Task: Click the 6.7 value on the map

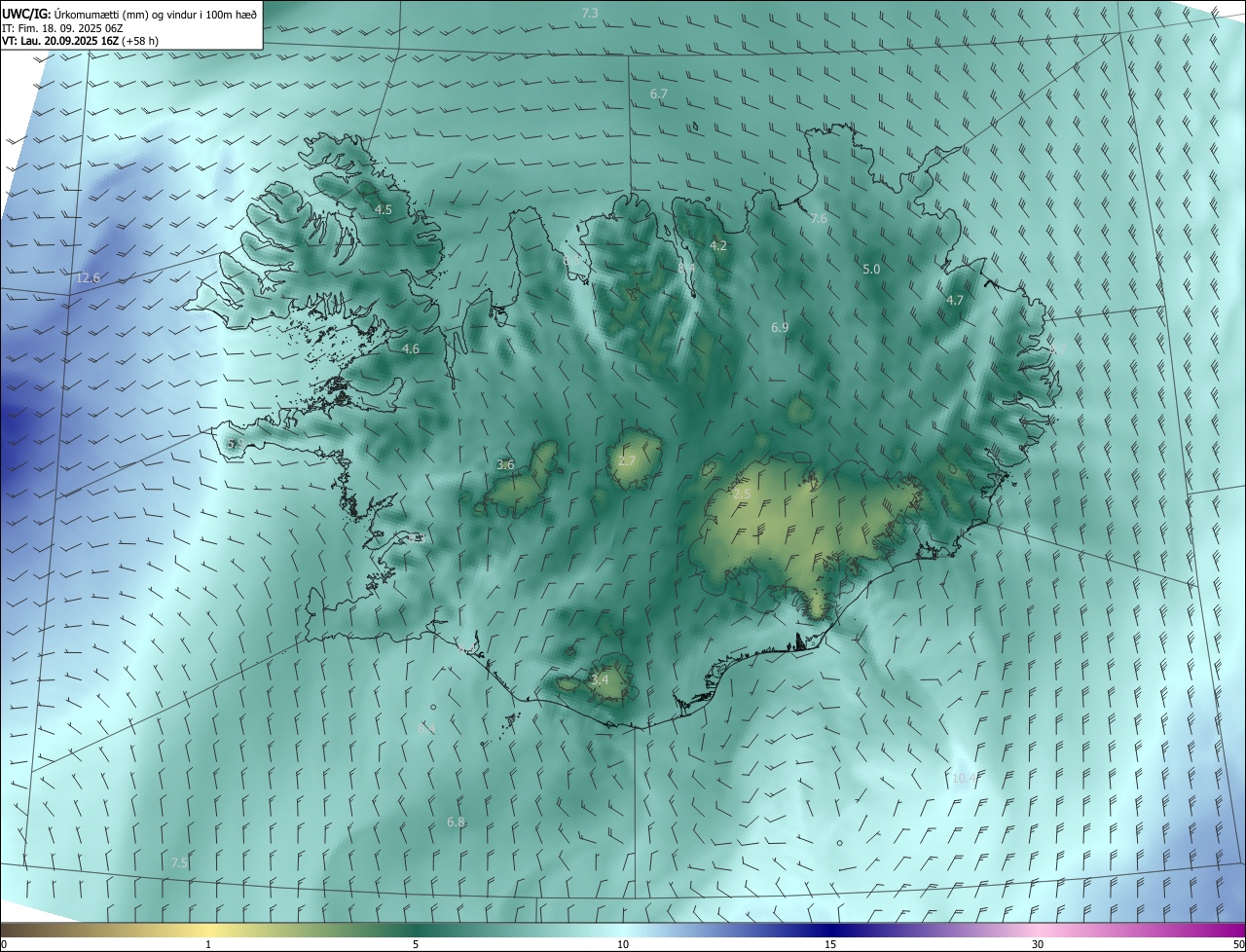Action: [659, 94]
